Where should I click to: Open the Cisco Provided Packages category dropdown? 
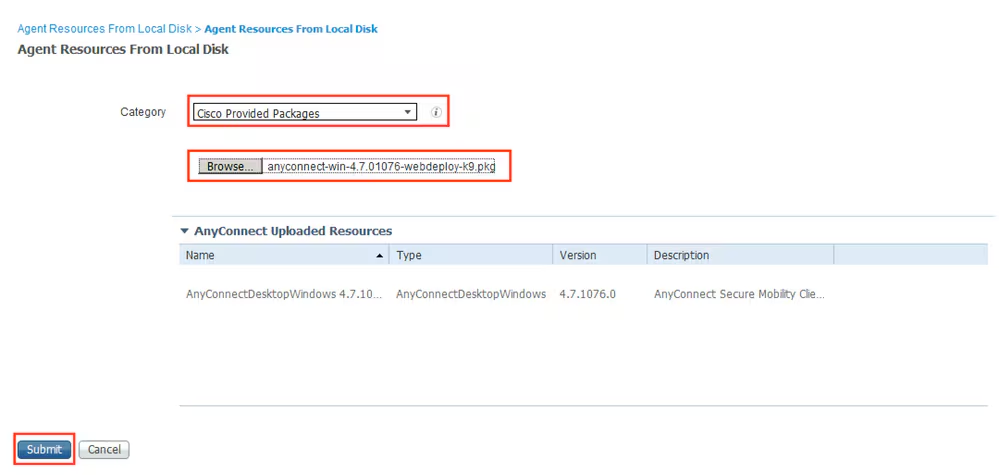pyautogui.click(x=305, y=113)
